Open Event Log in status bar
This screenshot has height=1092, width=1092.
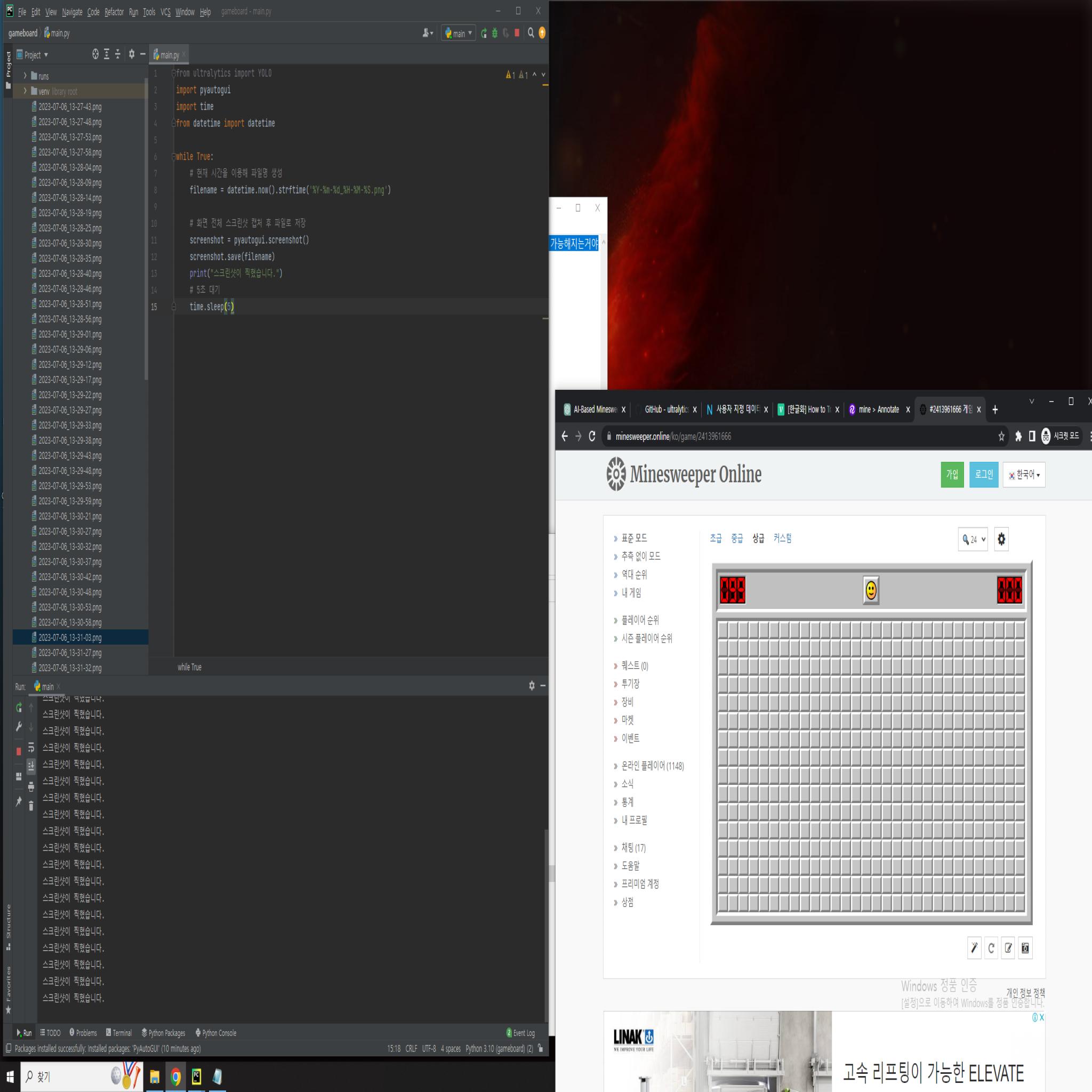(520, 1033)
